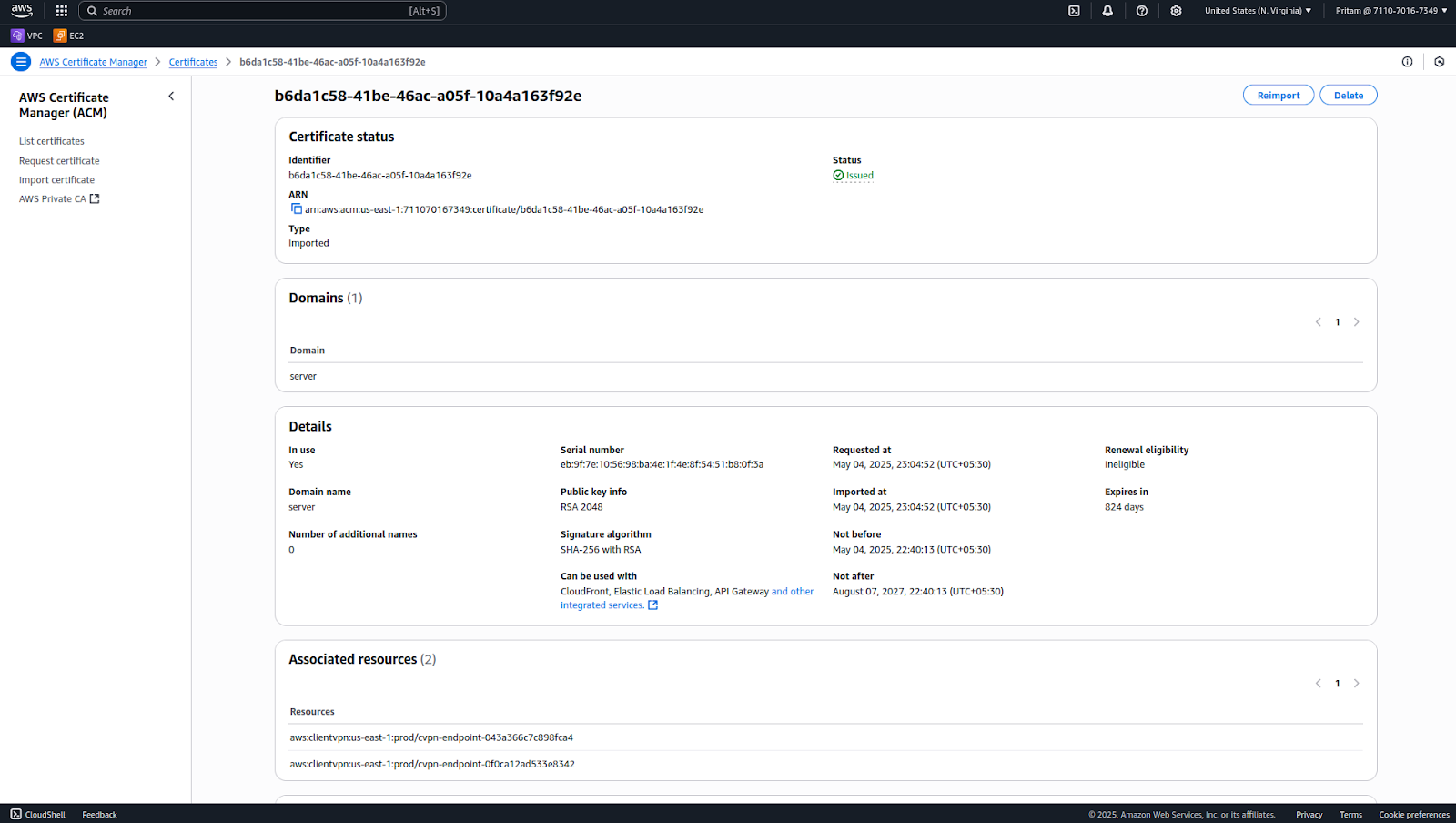The height and width of the screenshot is (823, 1456).
Task: Click the search input field
Action: pos(264,10)
